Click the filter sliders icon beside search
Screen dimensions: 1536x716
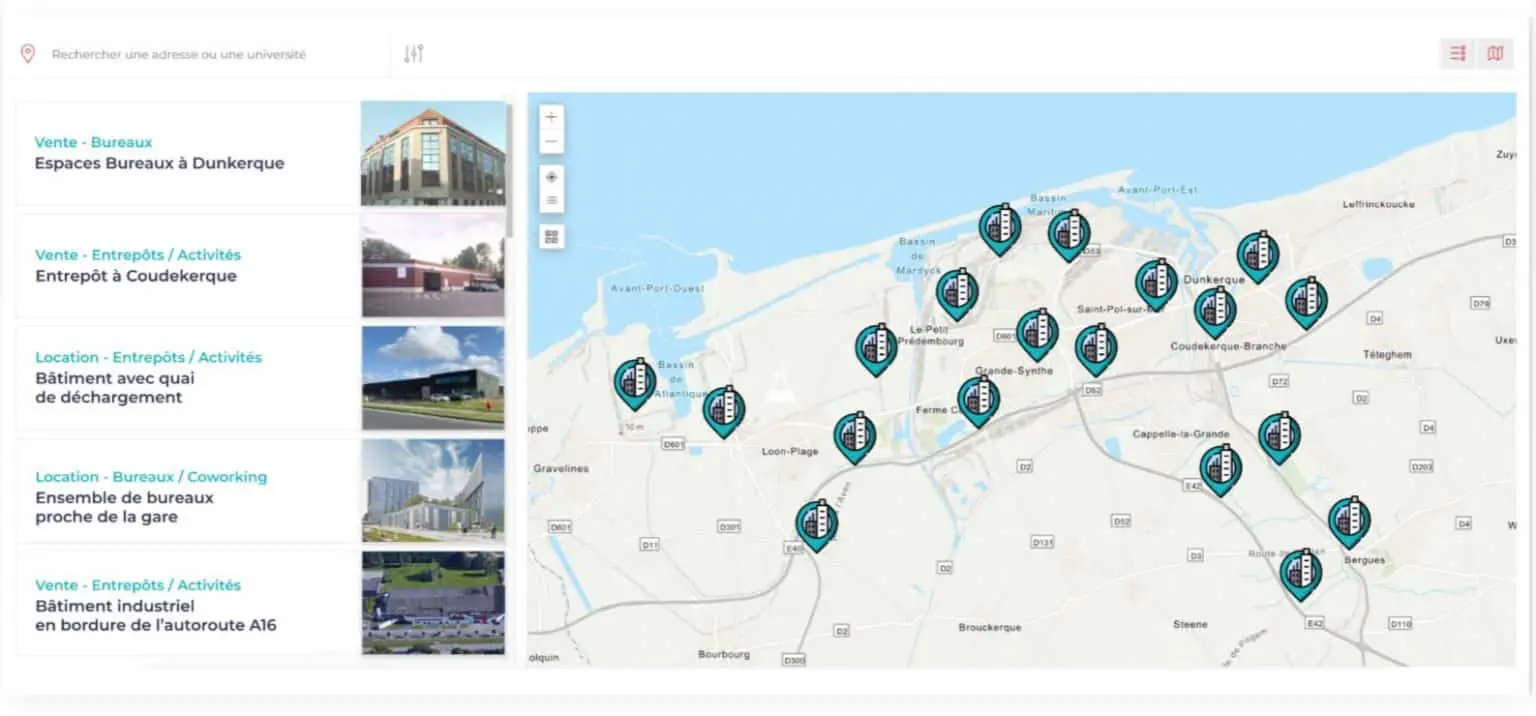point(414,54)
